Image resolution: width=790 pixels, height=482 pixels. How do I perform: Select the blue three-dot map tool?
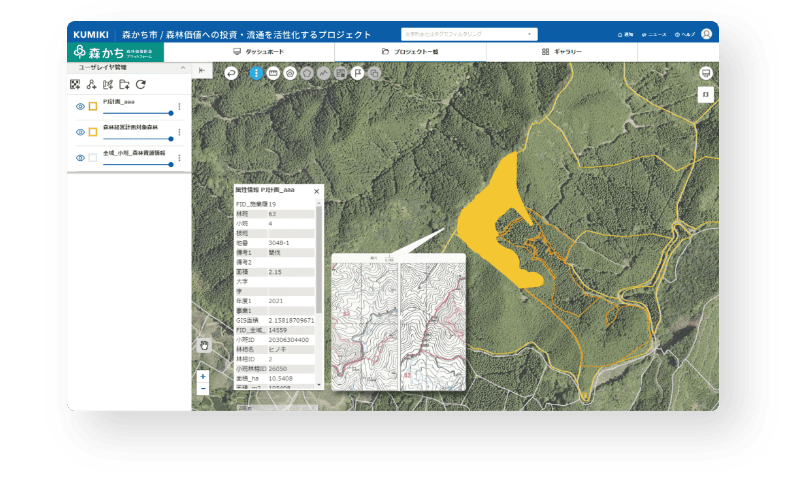[x=256, y=74]
